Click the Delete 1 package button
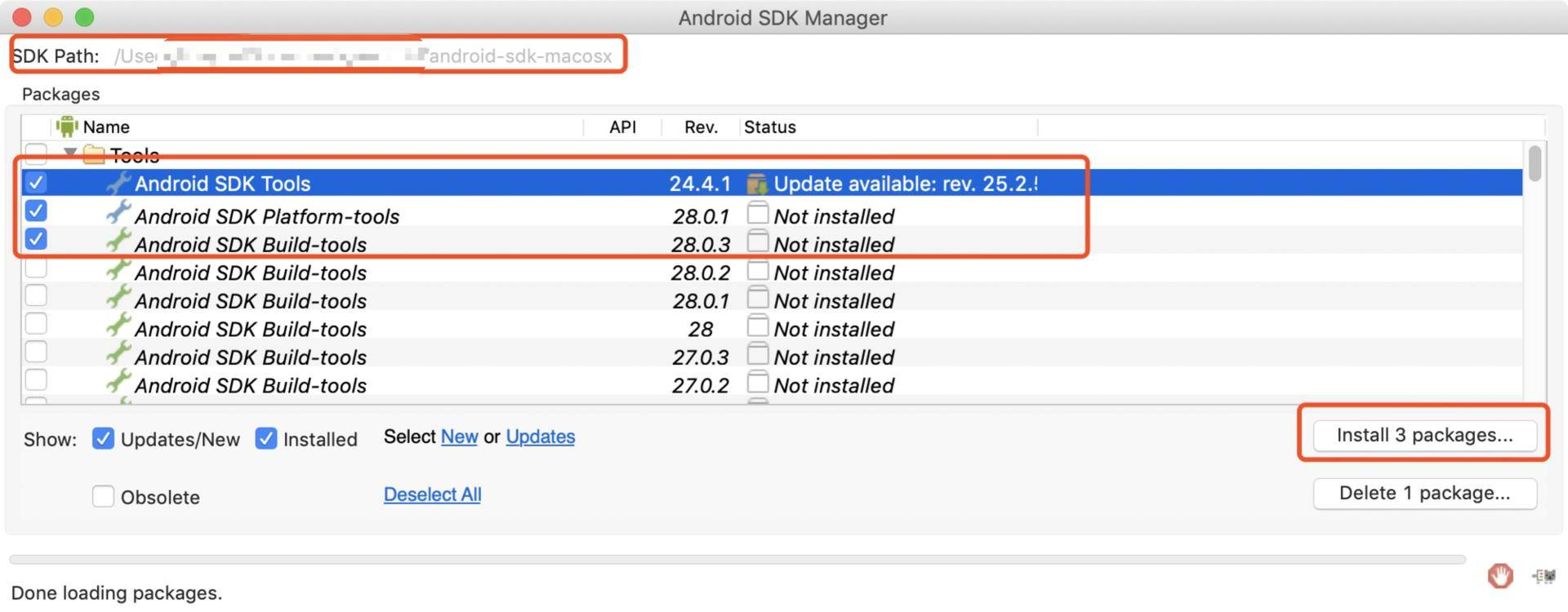Screen dimensions: 1568x612 pyautogui.click(x=1424, y=493)
